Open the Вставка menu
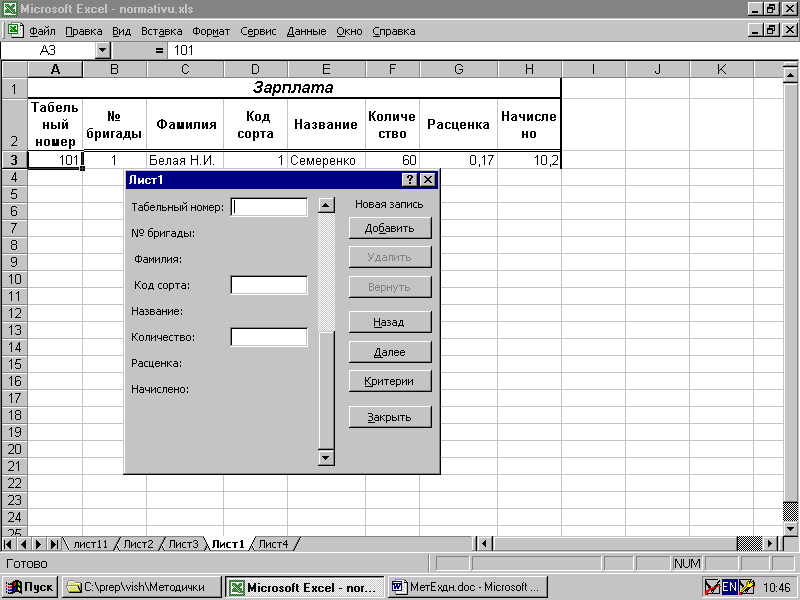 point(162,31)
